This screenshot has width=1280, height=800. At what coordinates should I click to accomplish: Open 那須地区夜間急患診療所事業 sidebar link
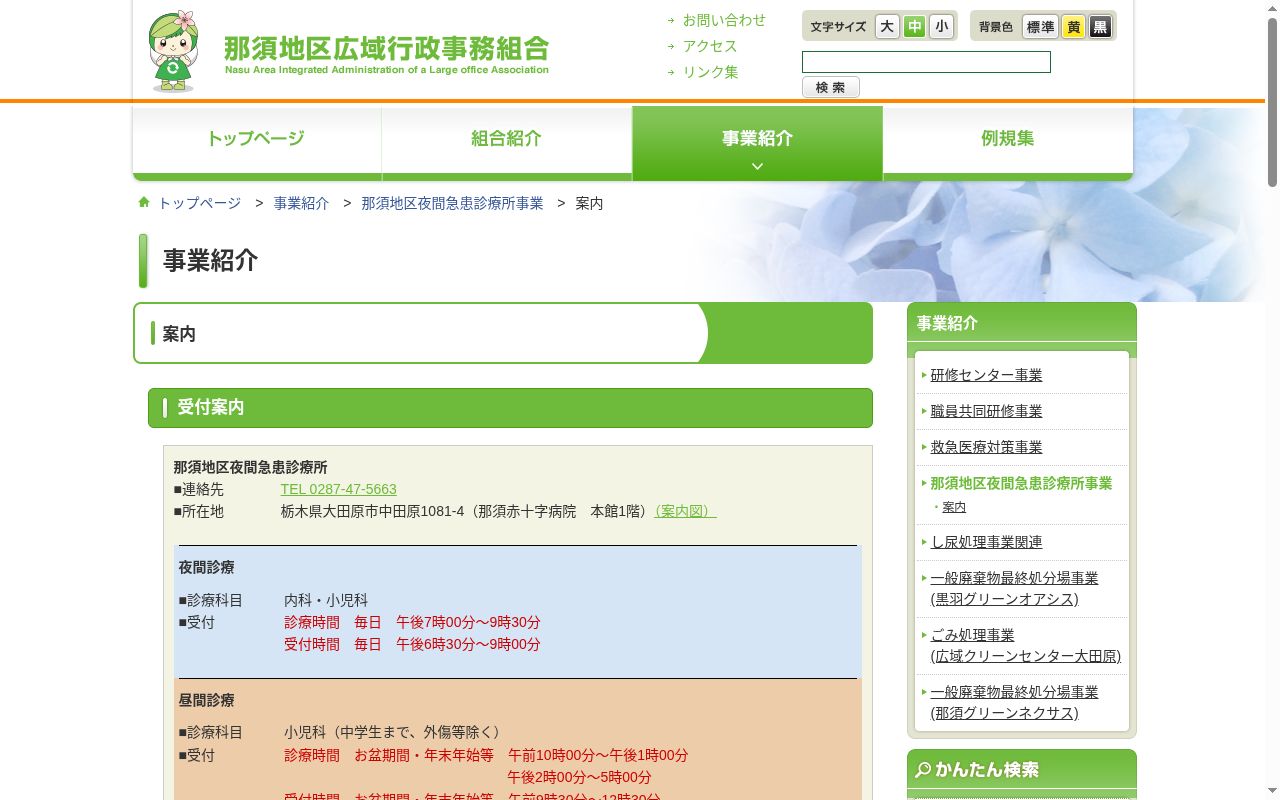(1021, 483)
